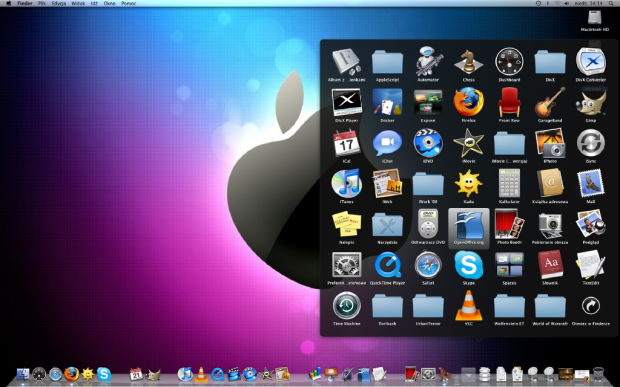Open GarageBand guitar icon
620x387 pixels.
tap(550, 103)
